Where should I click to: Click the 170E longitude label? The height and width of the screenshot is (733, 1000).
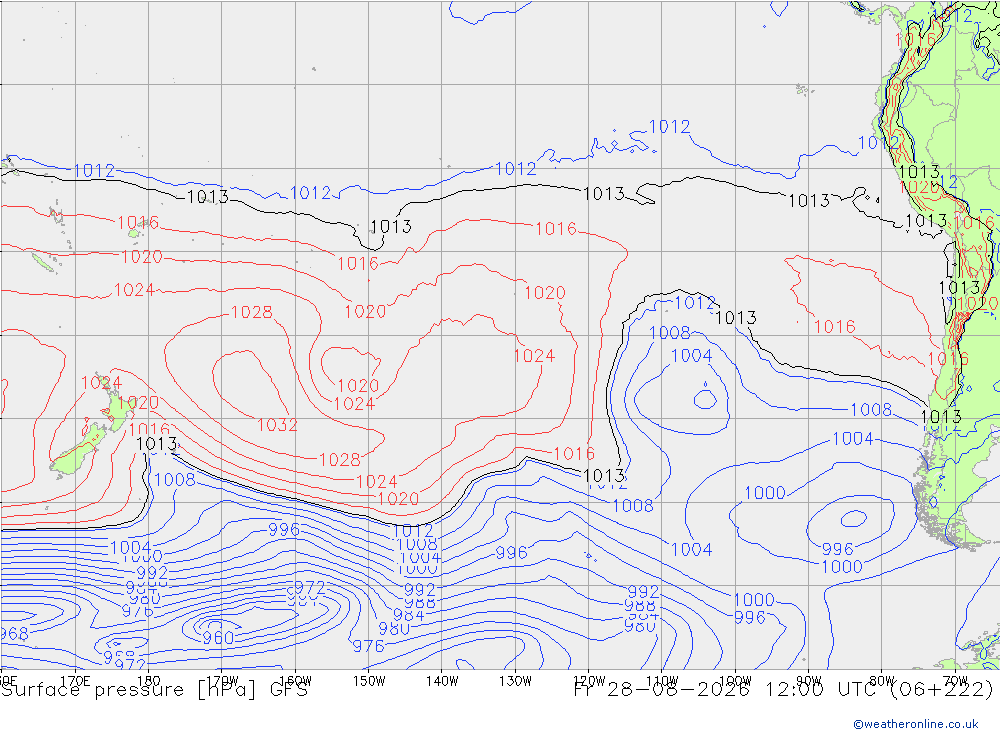click(x=75, y=681)
